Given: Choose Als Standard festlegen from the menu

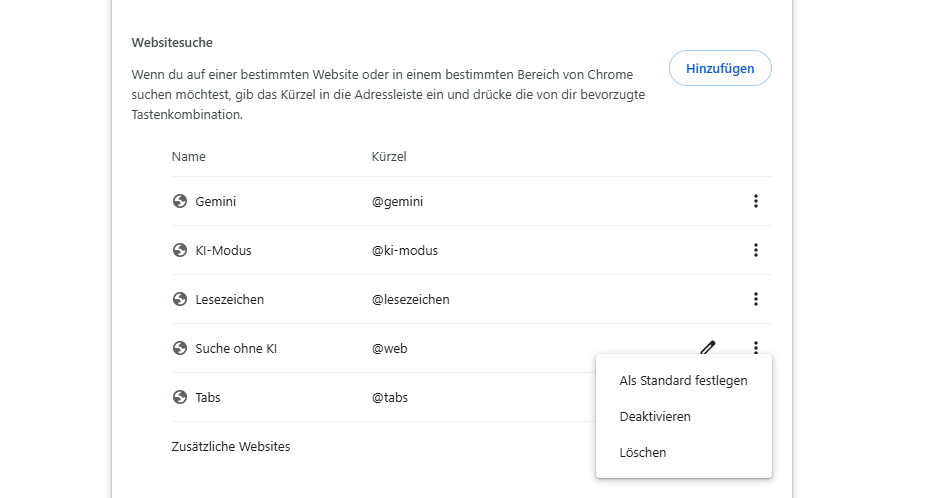Looking at the screenshot, I should point(683,380).
